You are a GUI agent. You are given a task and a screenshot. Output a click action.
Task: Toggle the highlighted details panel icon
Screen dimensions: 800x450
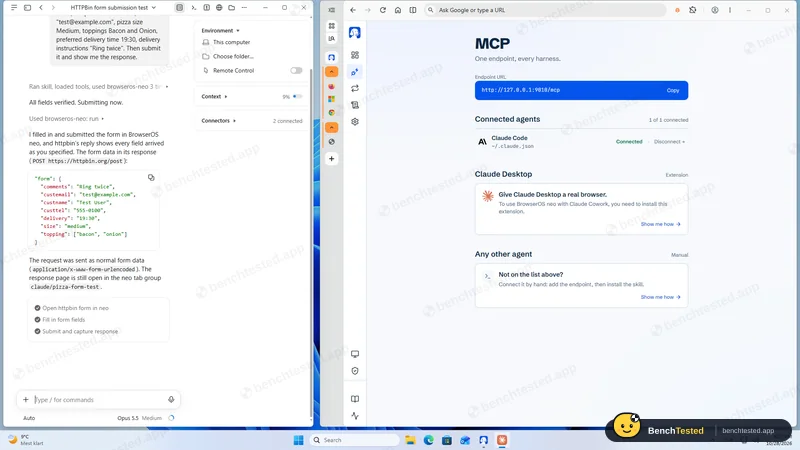pyautogui.click(x=180, y=8)
